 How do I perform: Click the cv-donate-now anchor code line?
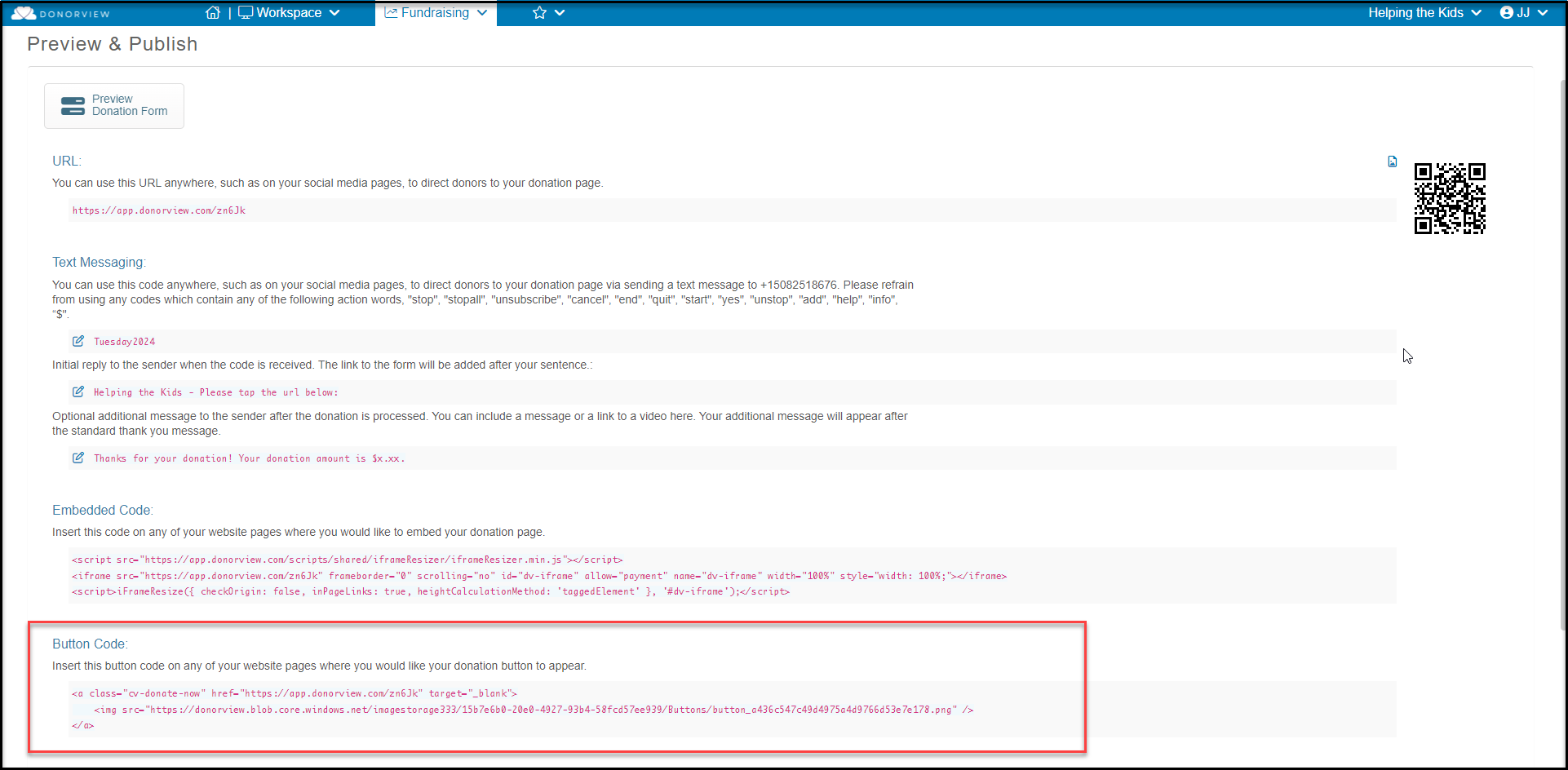(x=295, y=693)
